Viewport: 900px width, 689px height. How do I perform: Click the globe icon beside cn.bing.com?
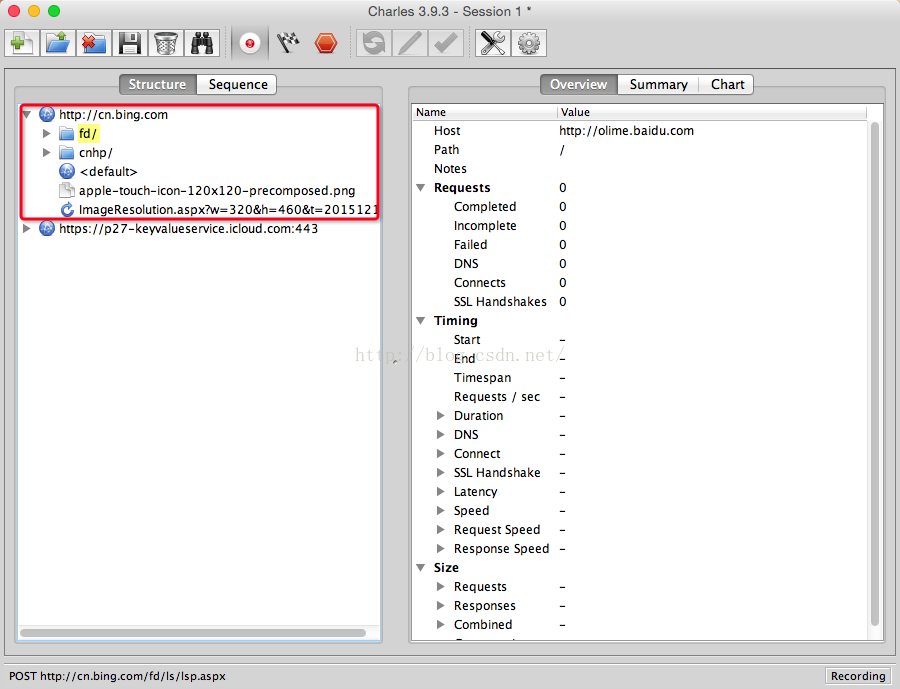(46, 114)
